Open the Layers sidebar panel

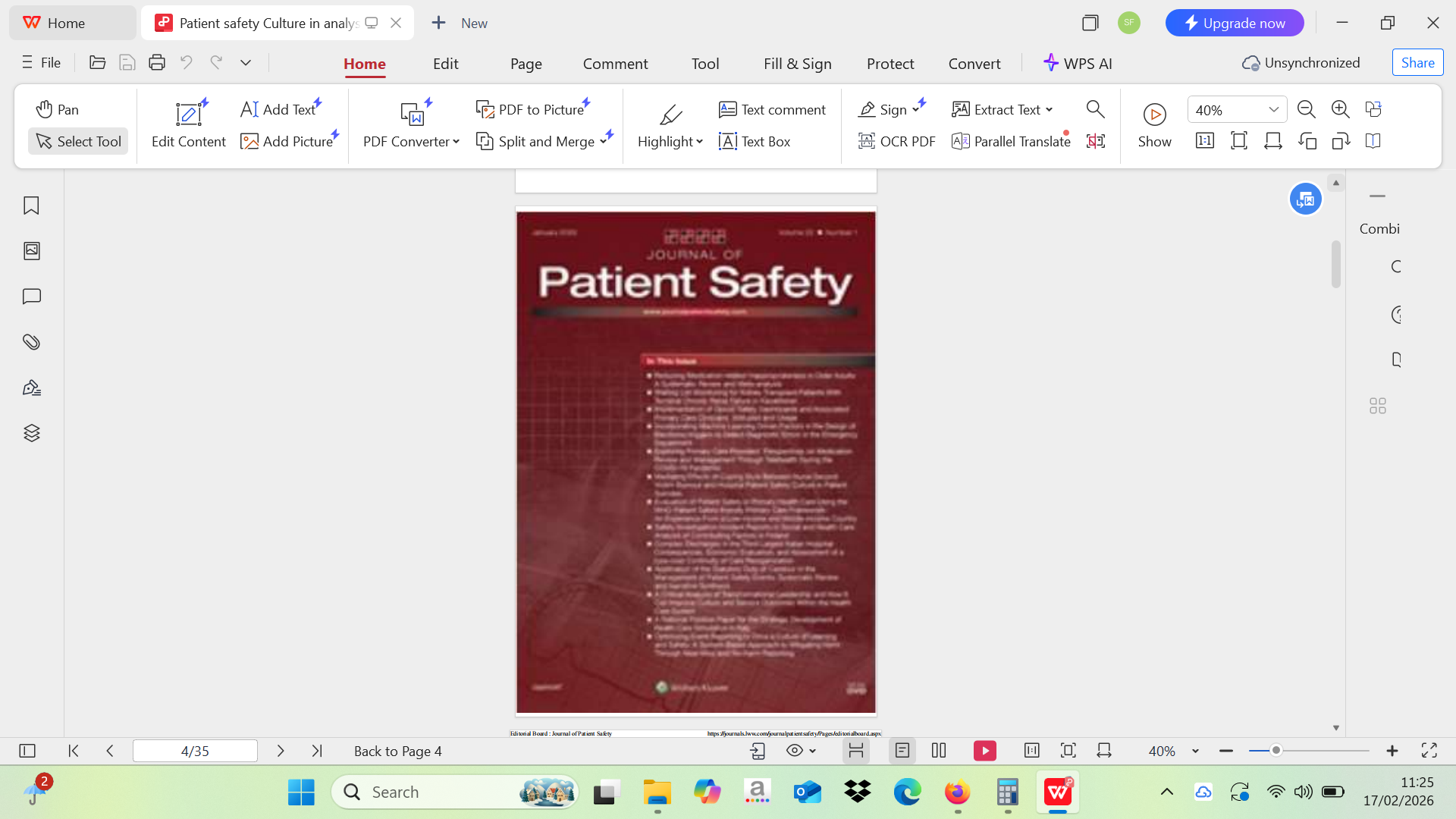point(31,433)
